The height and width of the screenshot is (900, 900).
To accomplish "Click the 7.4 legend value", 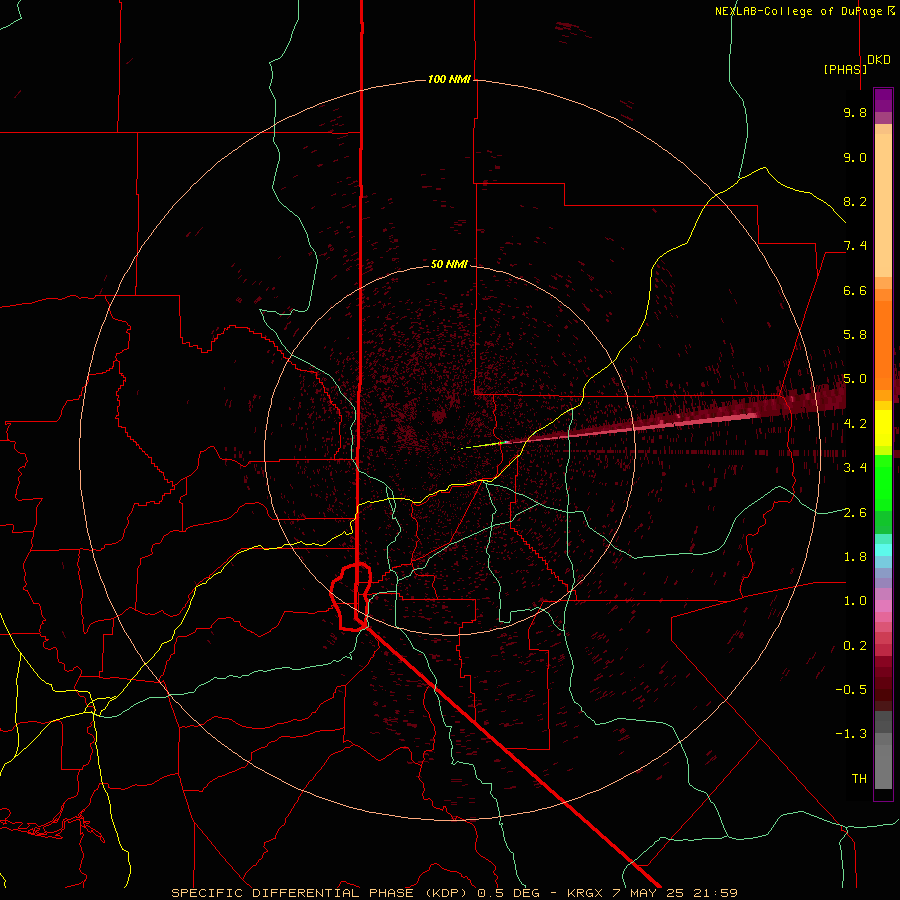I will 855,246.
